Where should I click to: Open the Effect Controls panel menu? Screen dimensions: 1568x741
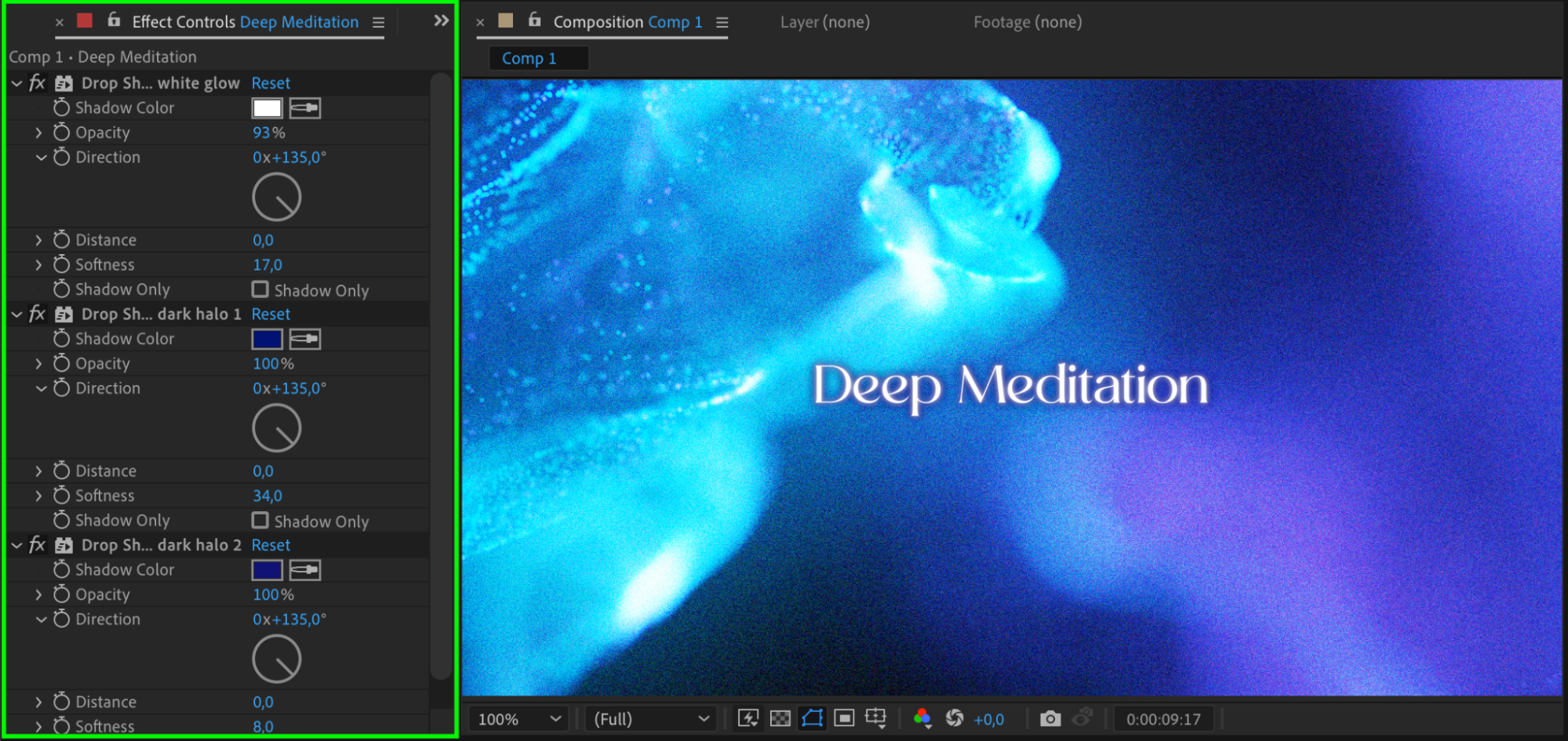click(x=378, y=23)
